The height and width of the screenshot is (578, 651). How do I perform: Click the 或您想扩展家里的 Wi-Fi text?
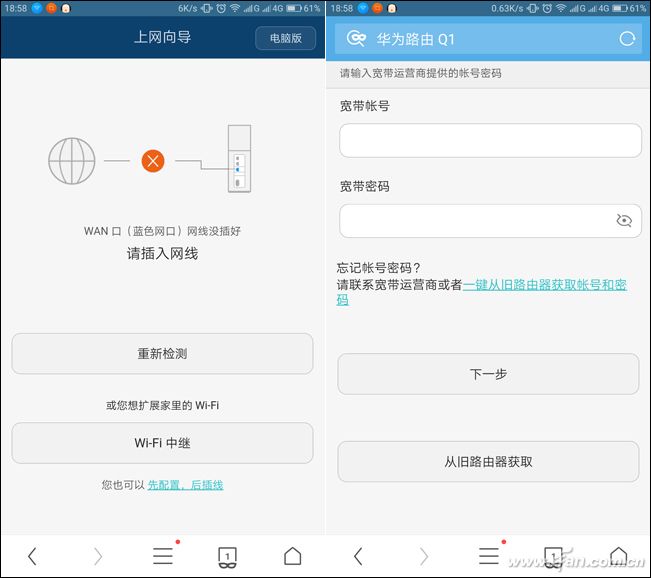tap(162, 405)
